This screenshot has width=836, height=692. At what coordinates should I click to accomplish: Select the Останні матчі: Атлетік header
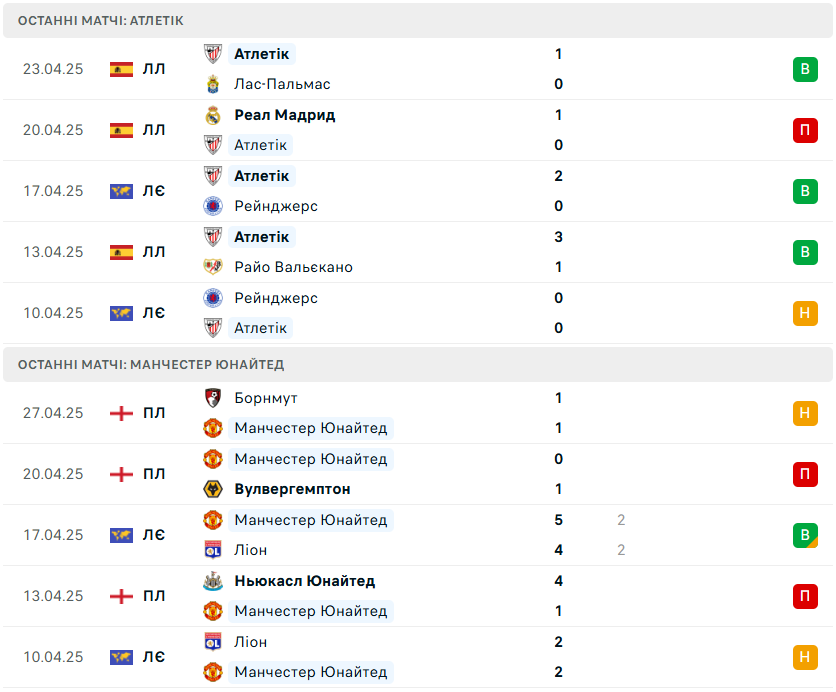(418, 21)
